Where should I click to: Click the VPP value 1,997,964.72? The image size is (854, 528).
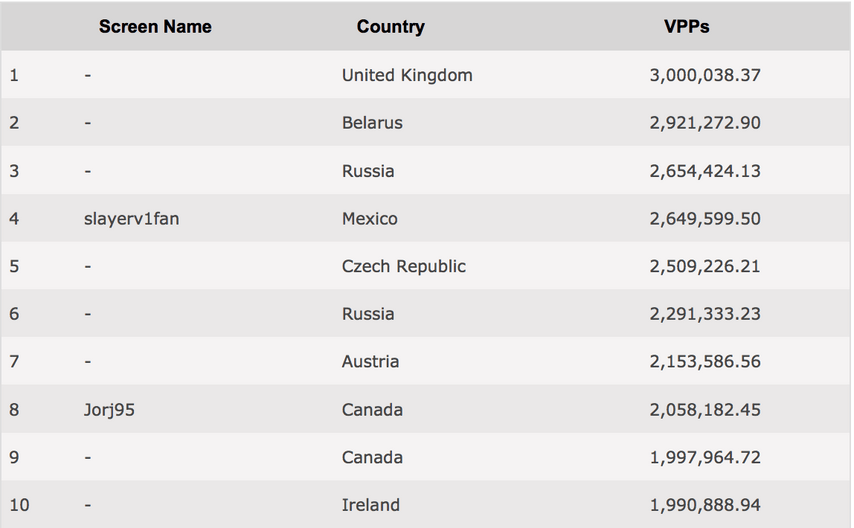pyautogui.click(x=705, y=457)
